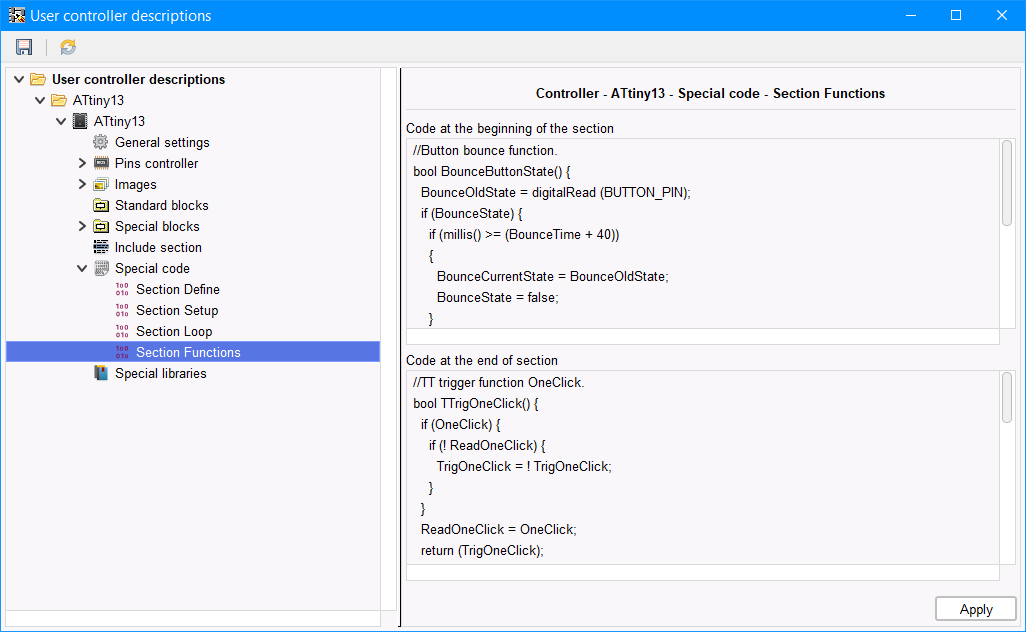1026x632 pixels.
Task: Open the Pins controller tree item
Action: click(x=156, y=163)
